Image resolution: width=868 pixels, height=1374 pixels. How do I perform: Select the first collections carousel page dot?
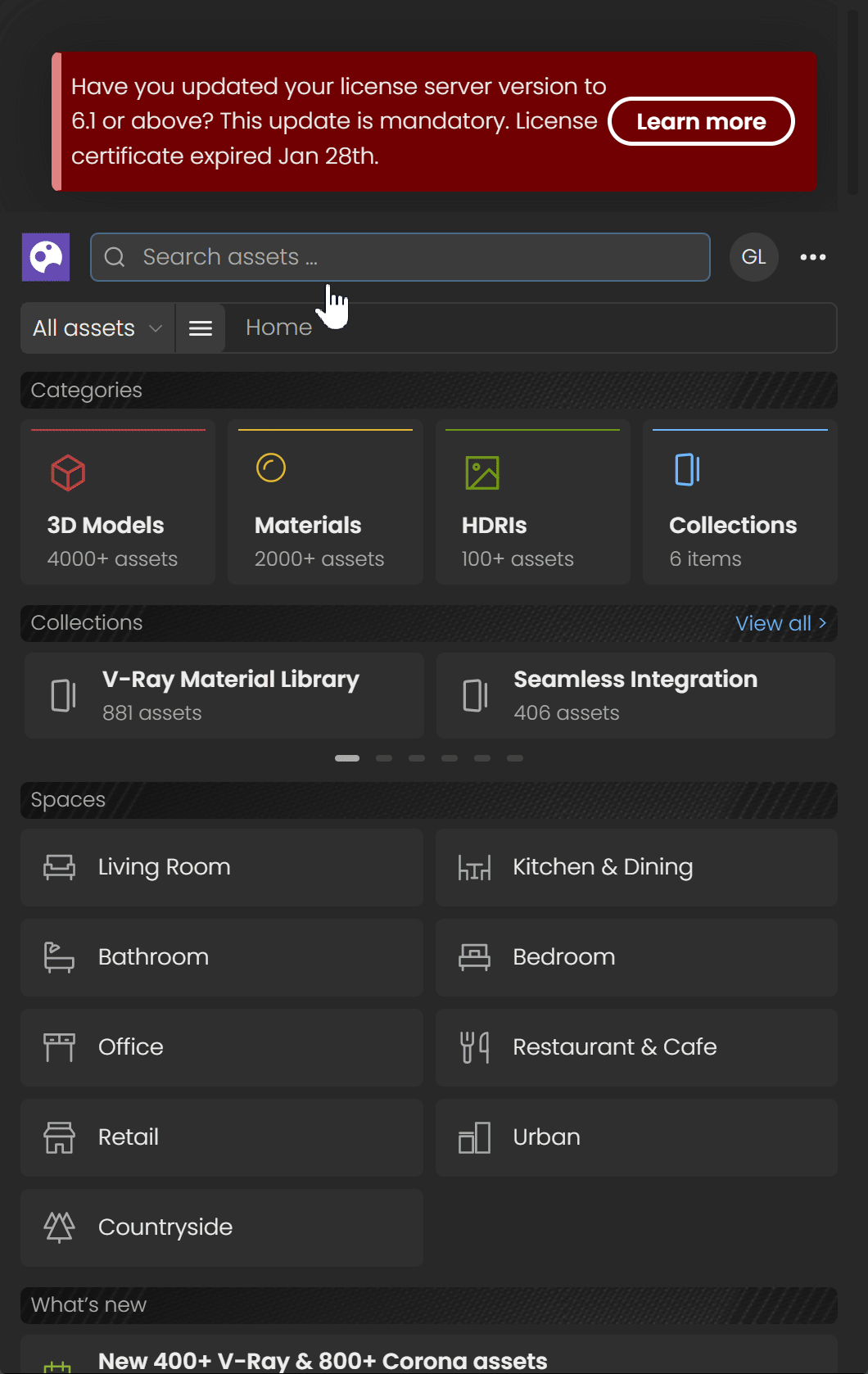[x=347, y=758]
